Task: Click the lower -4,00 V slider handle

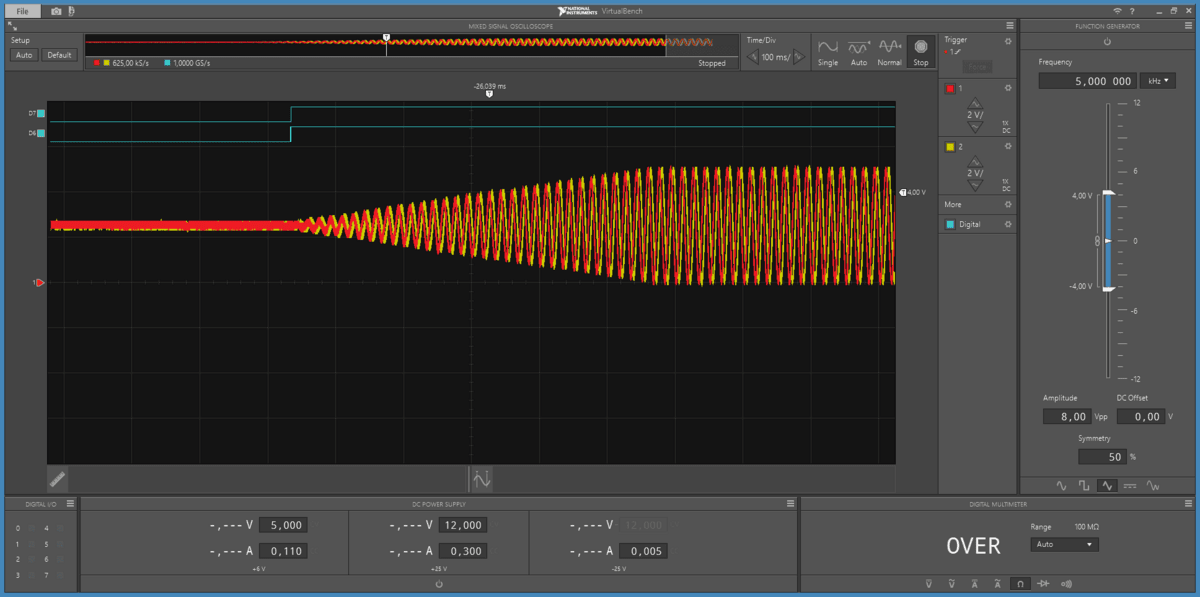Action: (1107, 289)
